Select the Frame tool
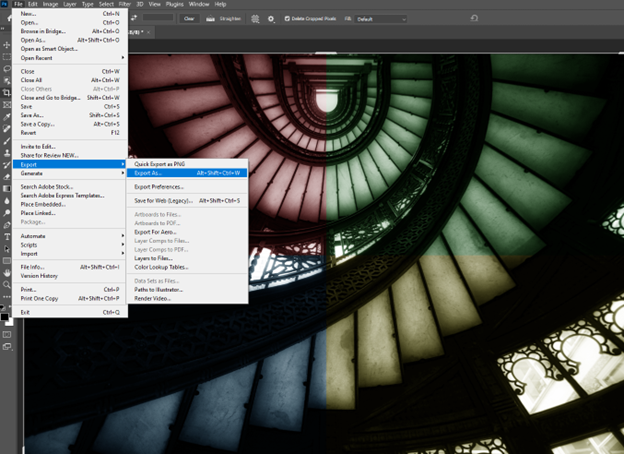Viewport: 624px width, 454px height. click(x=7, y=105)
